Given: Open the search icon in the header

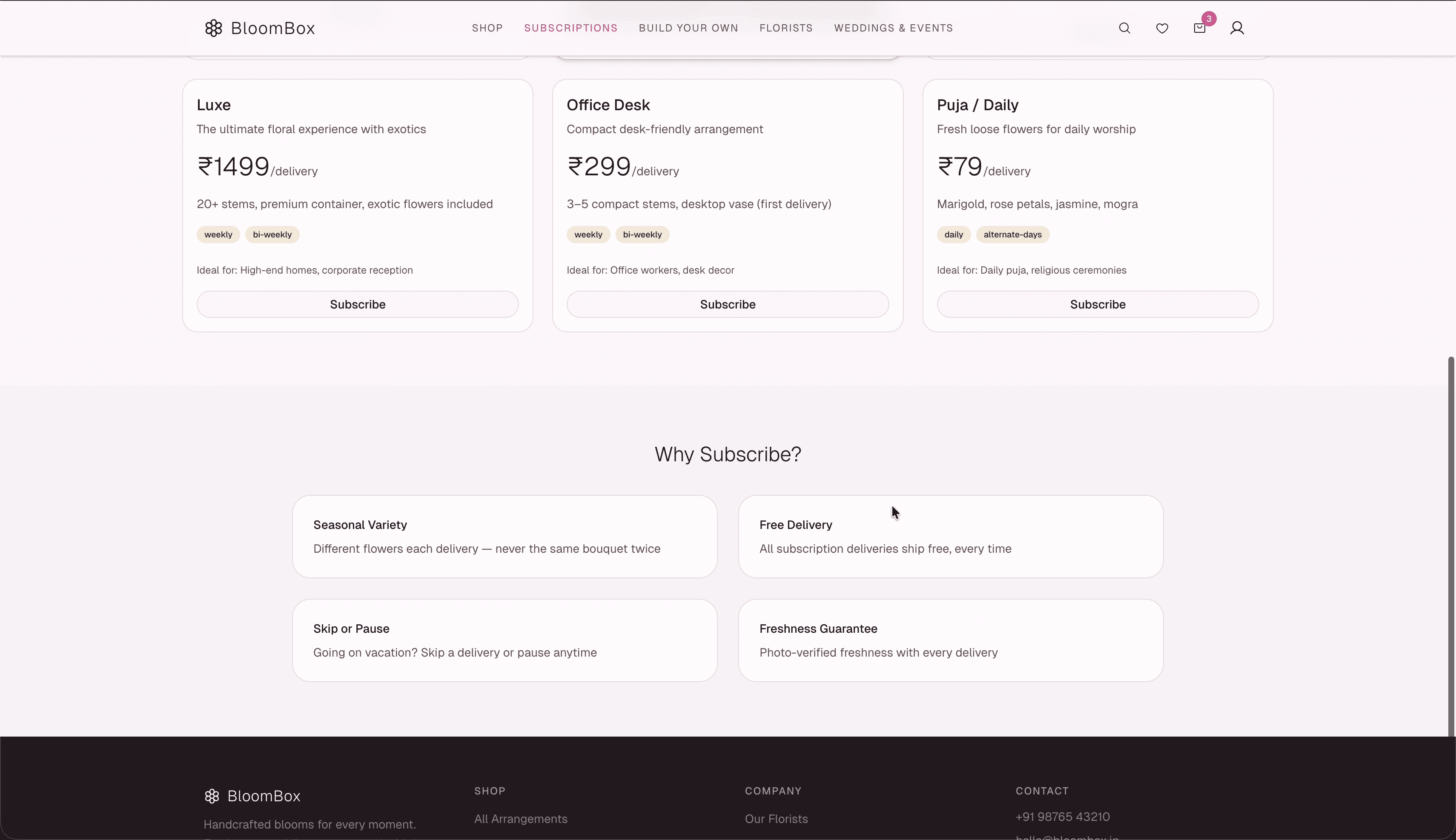Looking at the screenshot, I should pyautogui.click(x=1124, y=28).
